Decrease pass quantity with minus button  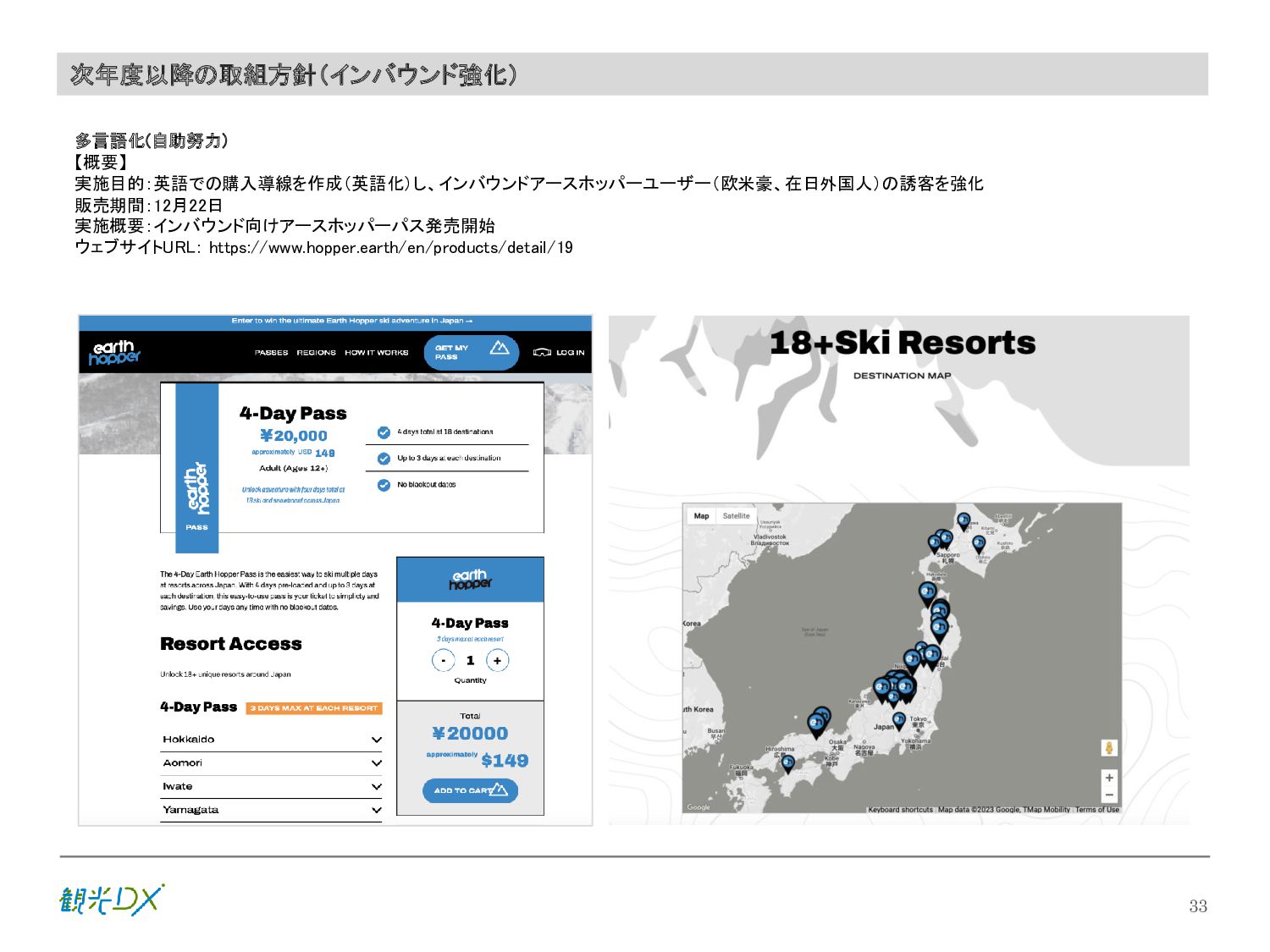(444, 661)
